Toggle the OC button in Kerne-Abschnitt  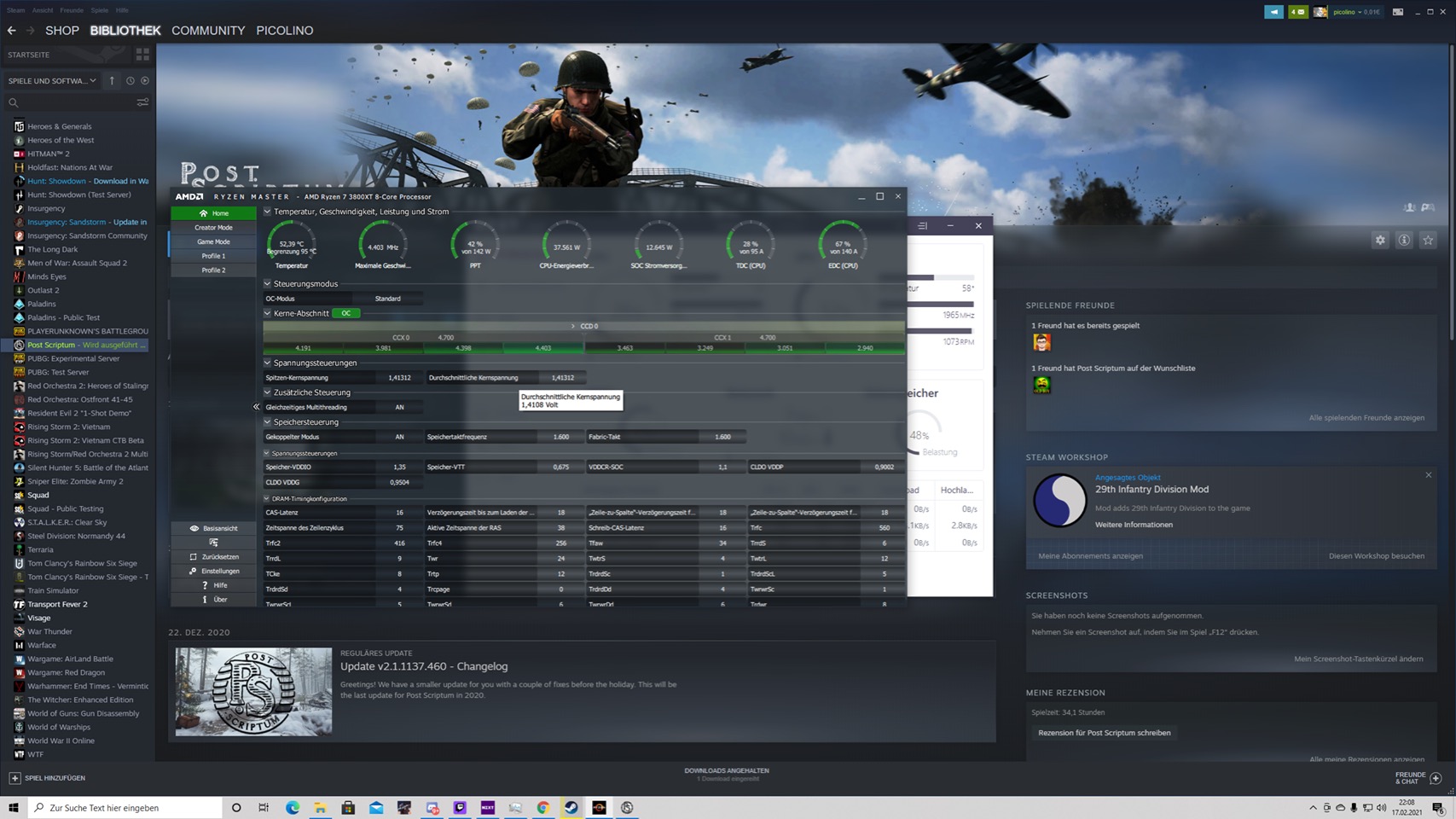pos(346,313)
